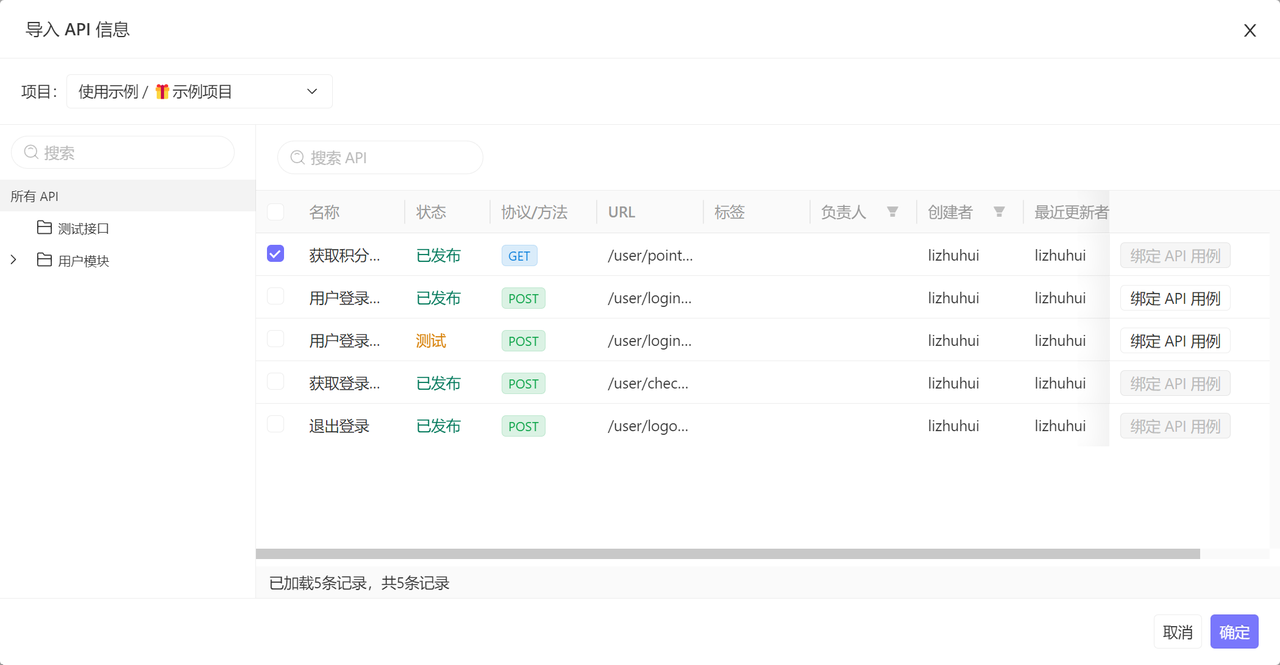This screenshot has width=1280, height=665.
Task: Expand the 用户模块 folder arrow
Action: pos(13,260)
